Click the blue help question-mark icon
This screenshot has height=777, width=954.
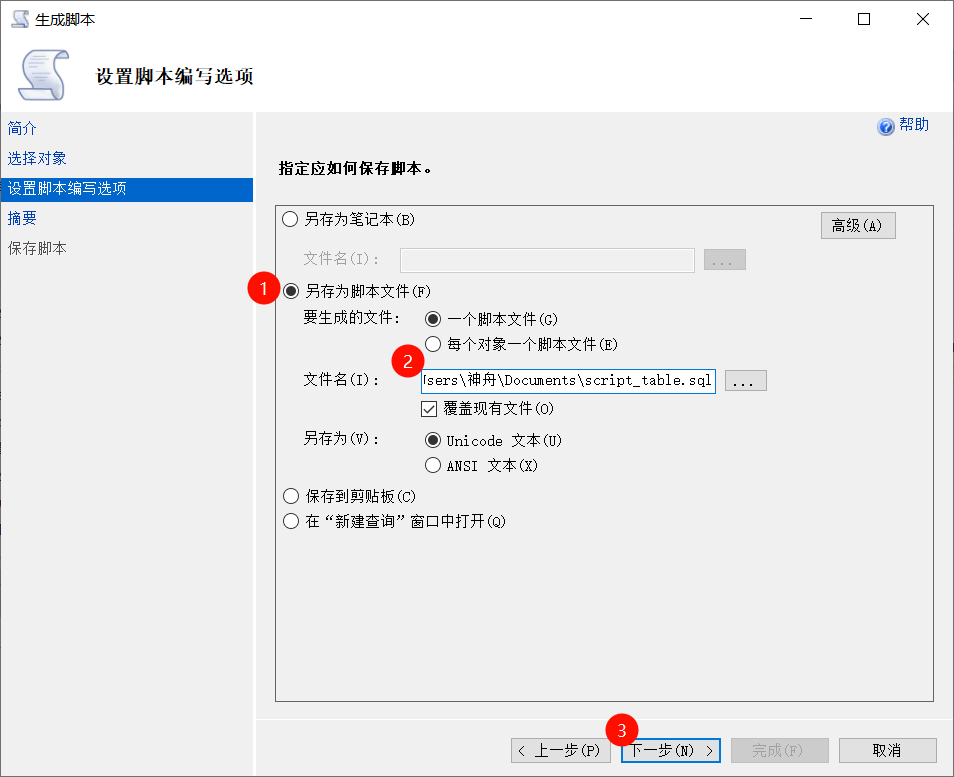click(885, 126)
